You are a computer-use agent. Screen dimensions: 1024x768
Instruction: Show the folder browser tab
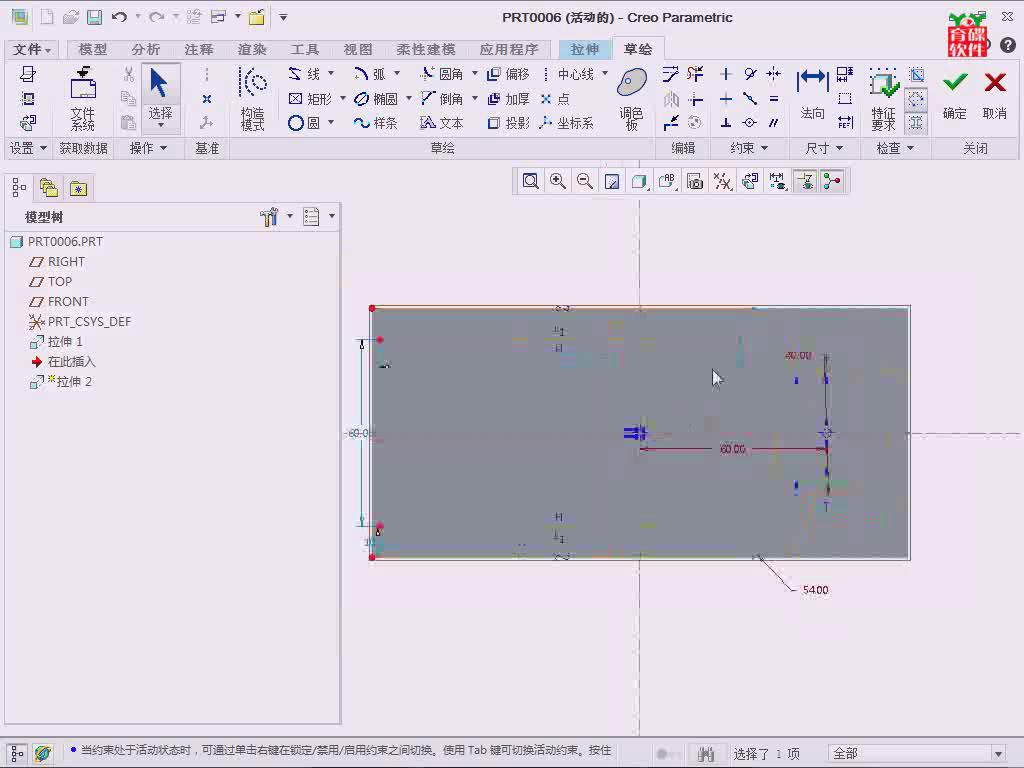pyautogui.click(x=48, y=189)
